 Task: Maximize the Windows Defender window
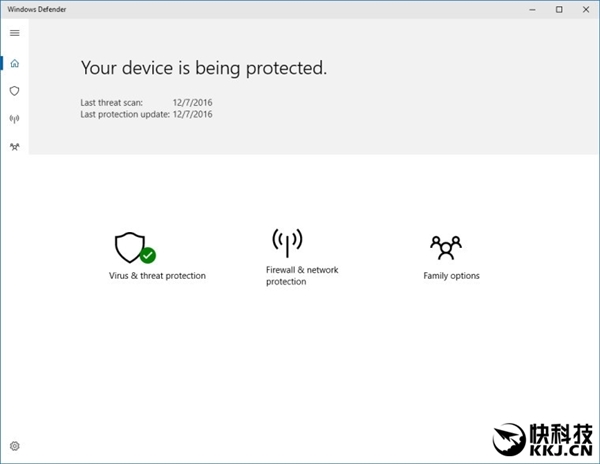click(559, 10)
